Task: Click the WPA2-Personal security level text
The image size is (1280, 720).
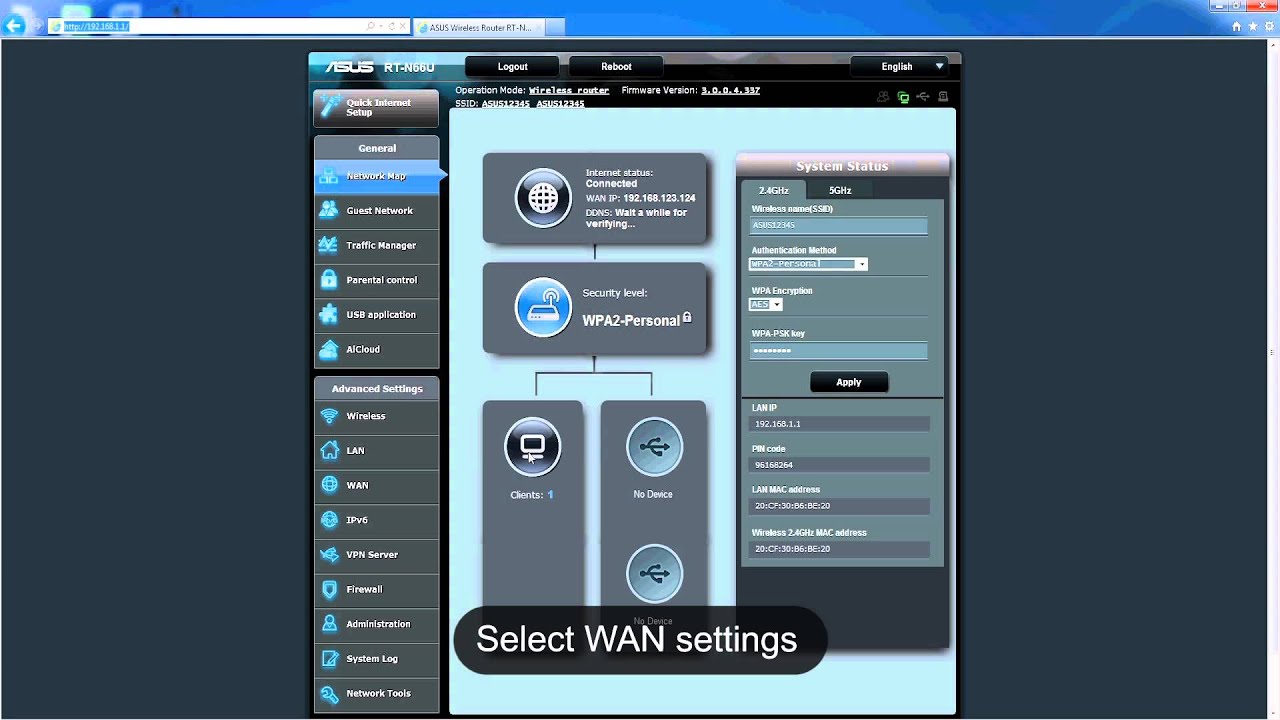Action: 631,321
